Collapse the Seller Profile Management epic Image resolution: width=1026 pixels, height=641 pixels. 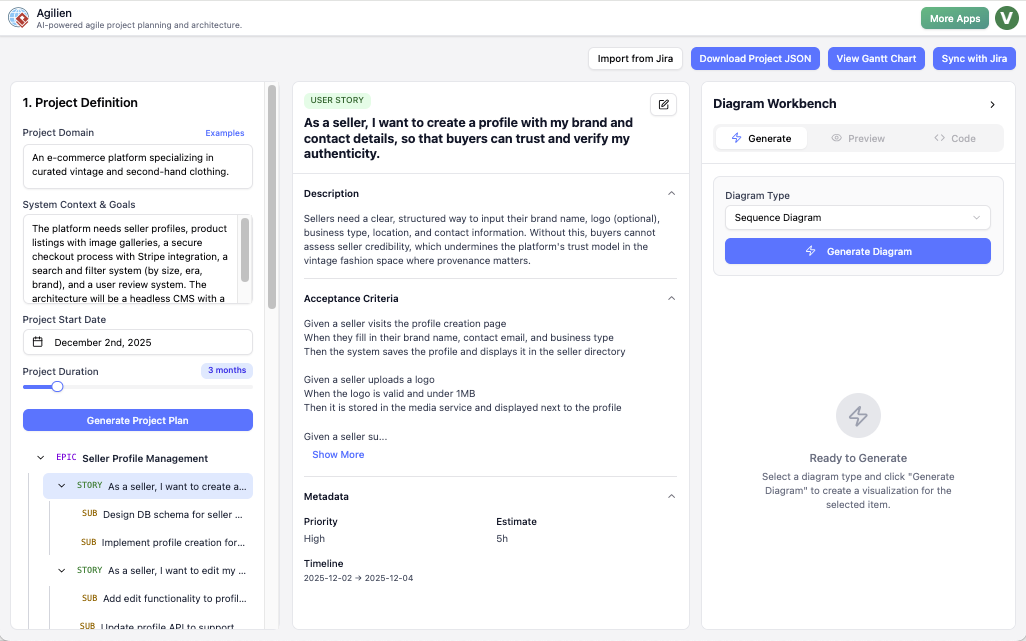click(x=41, y=458)
